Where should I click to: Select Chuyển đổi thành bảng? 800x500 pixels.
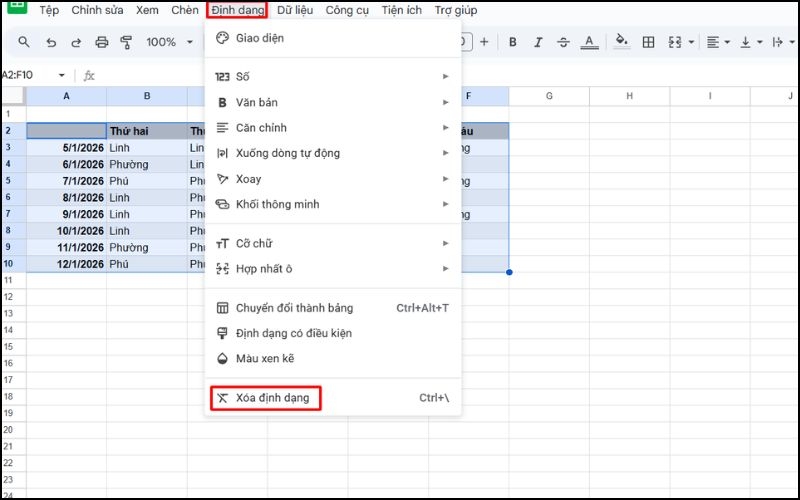(x=333, y=308)
